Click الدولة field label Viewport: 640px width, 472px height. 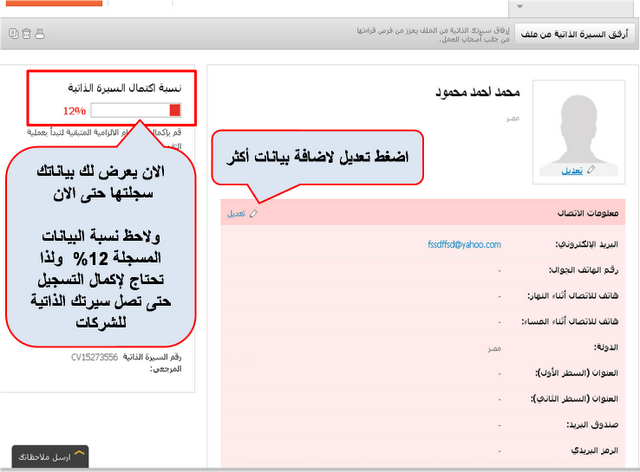(606, 347)
